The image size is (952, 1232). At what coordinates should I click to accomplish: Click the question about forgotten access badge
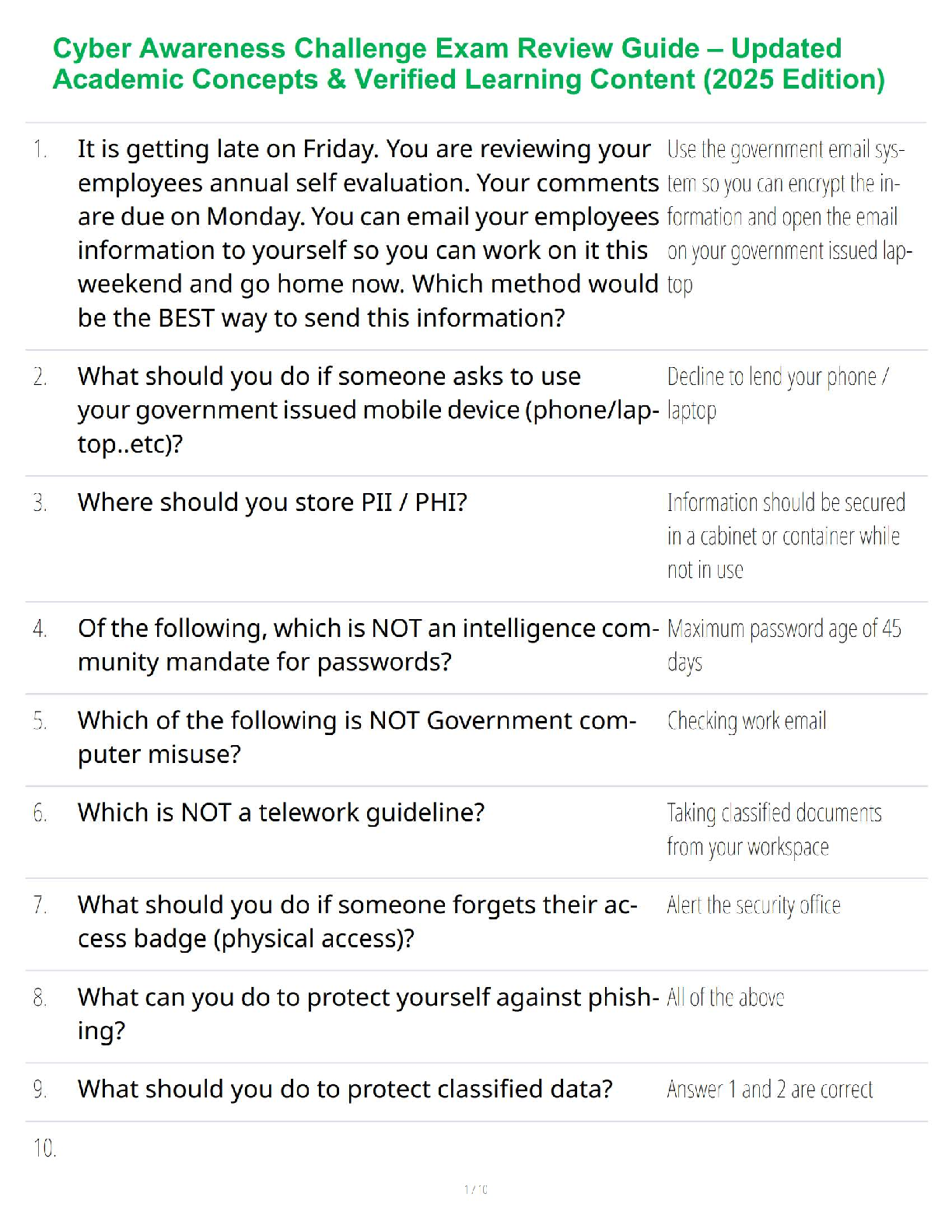357,922
